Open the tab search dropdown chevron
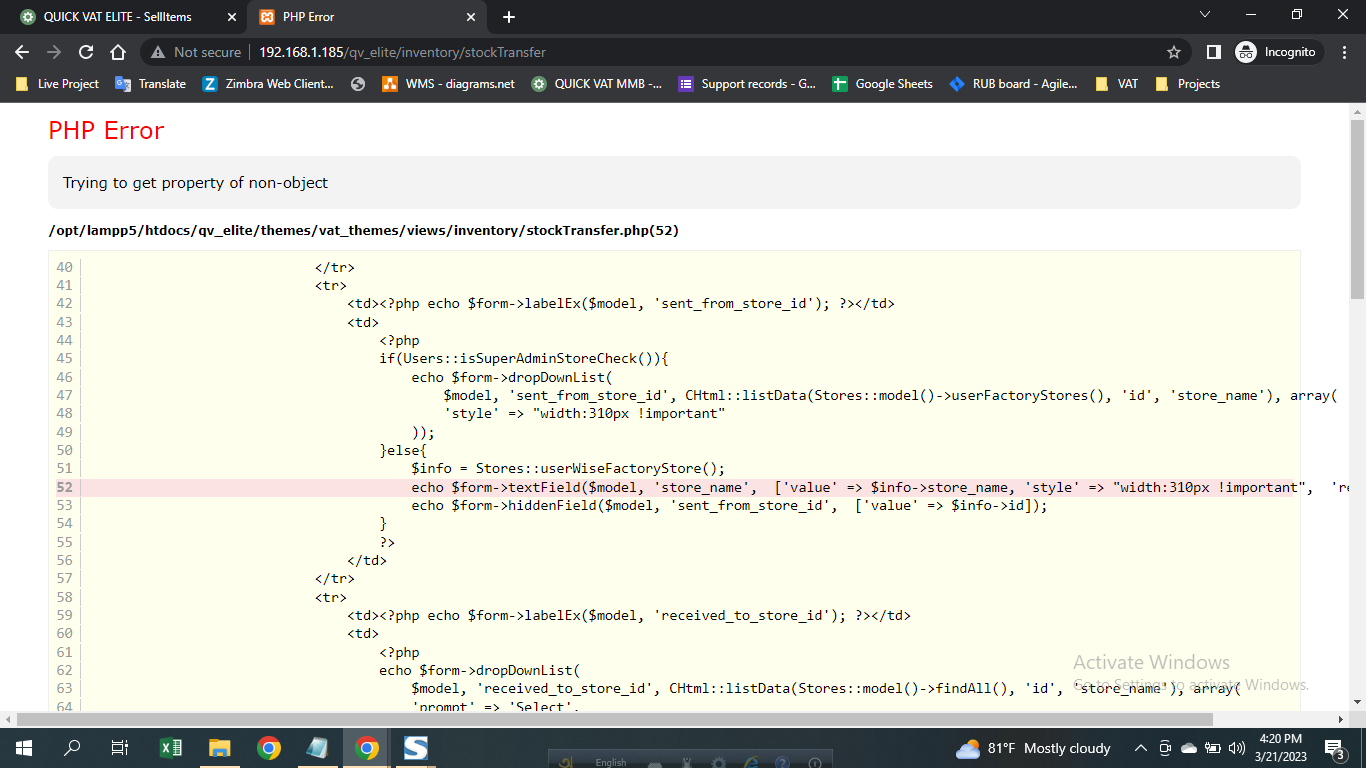Image resolution: width=1366 pixels, height=768 pixels. (x=1205, y=14)
